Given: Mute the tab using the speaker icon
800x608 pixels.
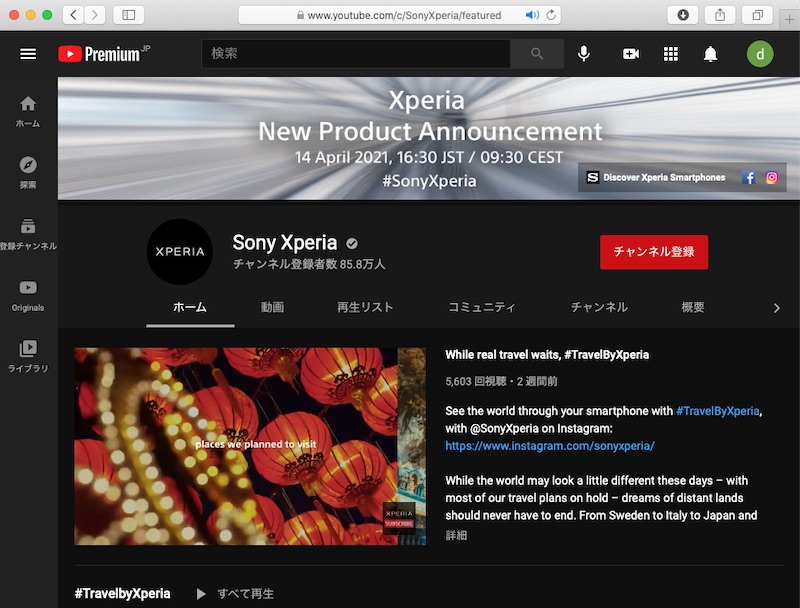Looking at the screenshot, I should 530,15.
